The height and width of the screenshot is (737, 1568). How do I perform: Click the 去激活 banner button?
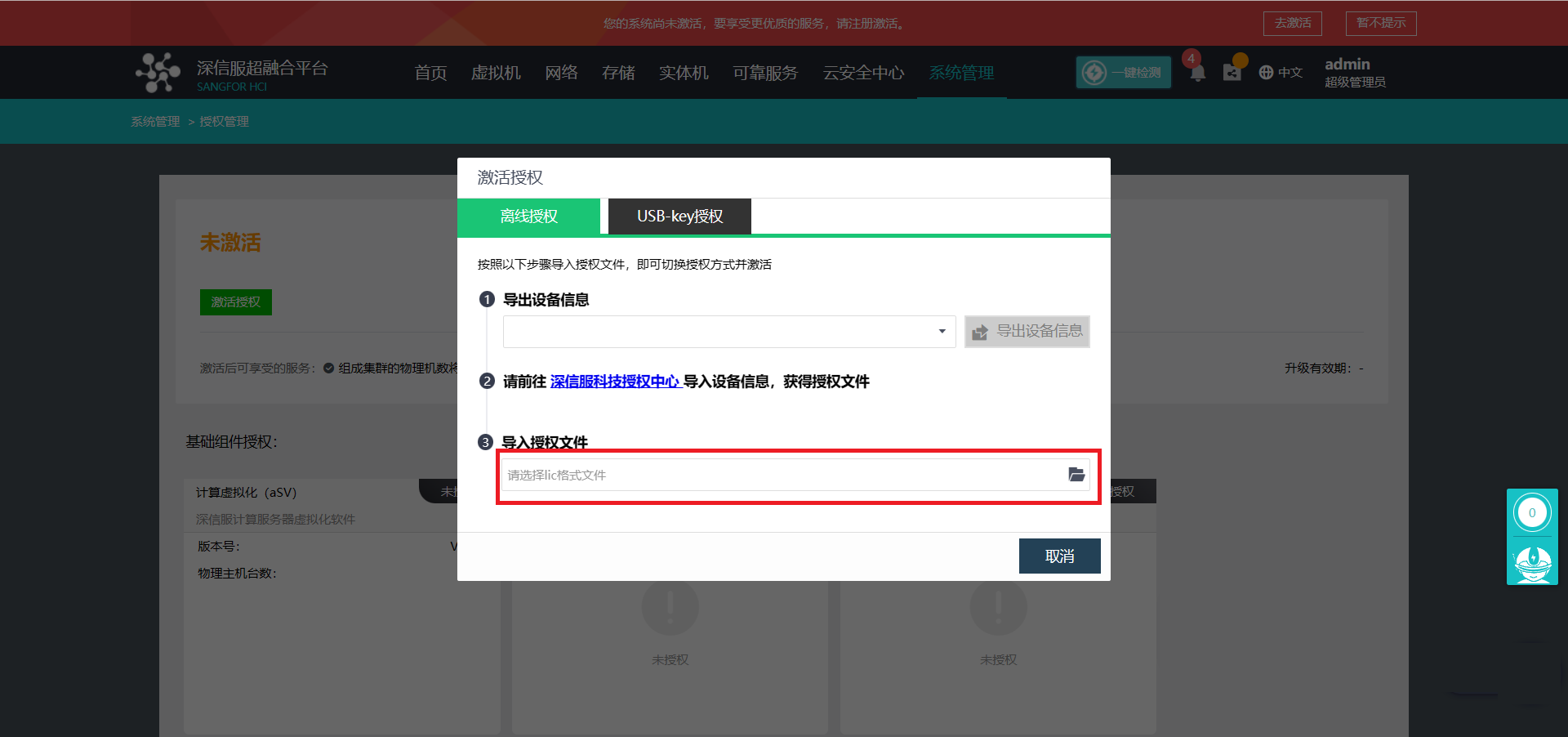pos(1293,24)
